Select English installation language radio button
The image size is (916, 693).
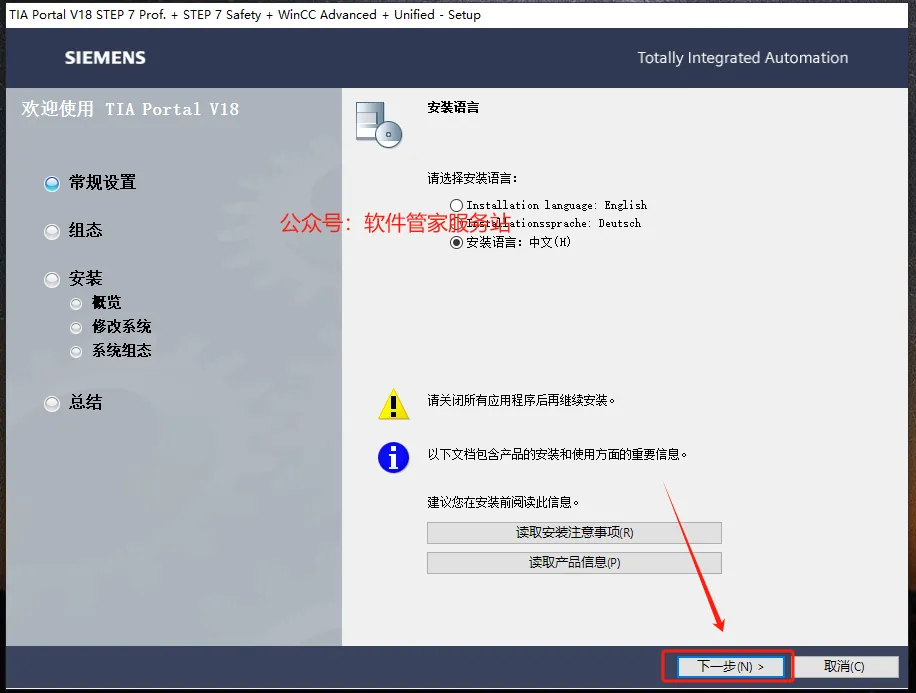point(457,205)
